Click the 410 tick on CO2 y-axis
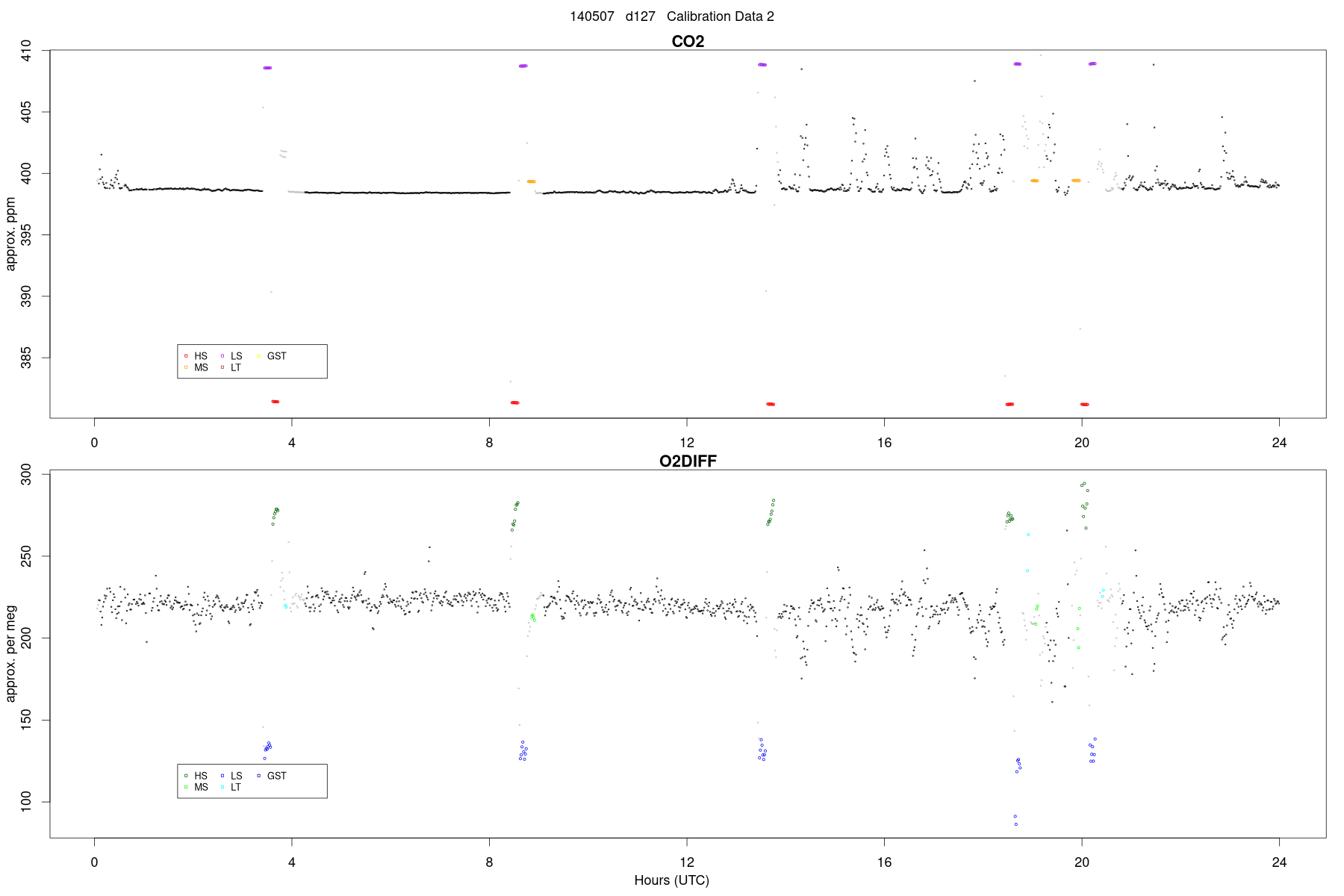This screenshot has width=1344, height=896. click(x=26, y=51)
